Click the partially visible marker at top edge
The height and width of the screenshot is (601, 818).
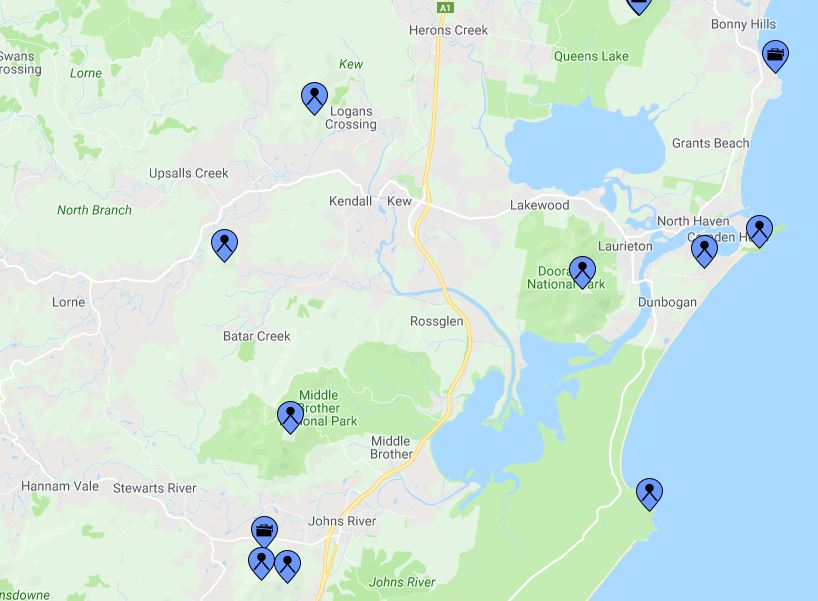(639, 5)
